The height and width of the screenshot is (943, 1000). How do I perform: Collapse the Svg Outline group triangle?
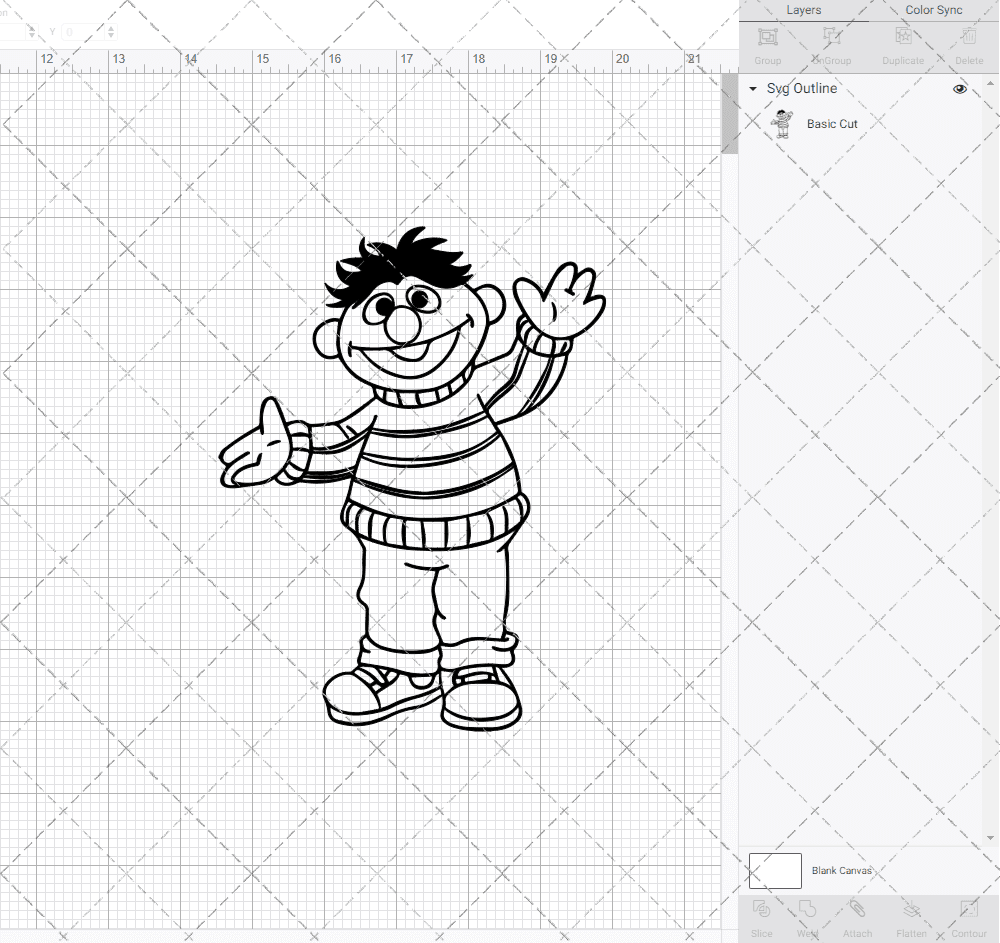click(x=752, y=88)
